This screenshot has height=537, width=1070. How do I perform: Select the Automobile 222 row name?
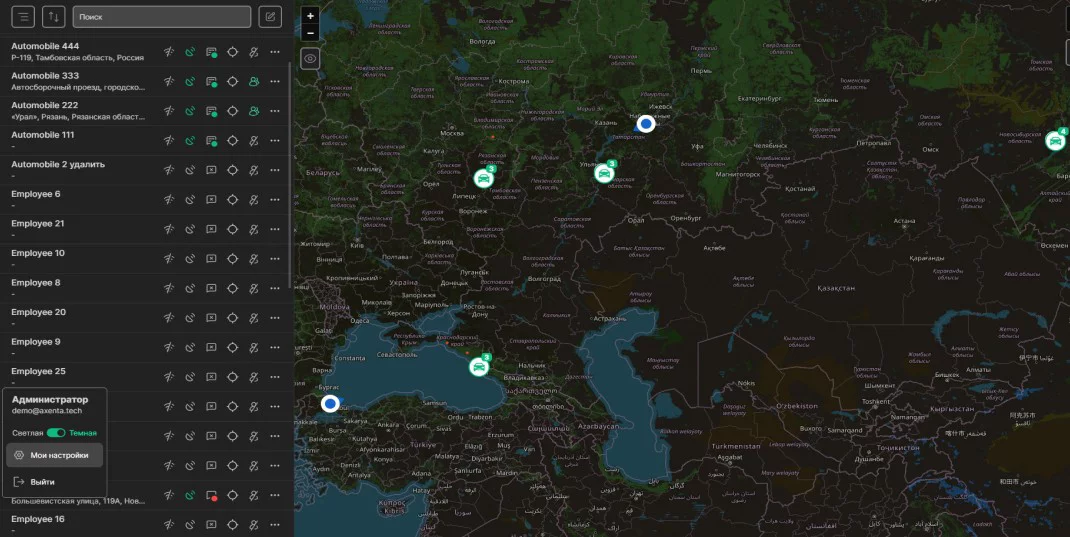point(44,105)
